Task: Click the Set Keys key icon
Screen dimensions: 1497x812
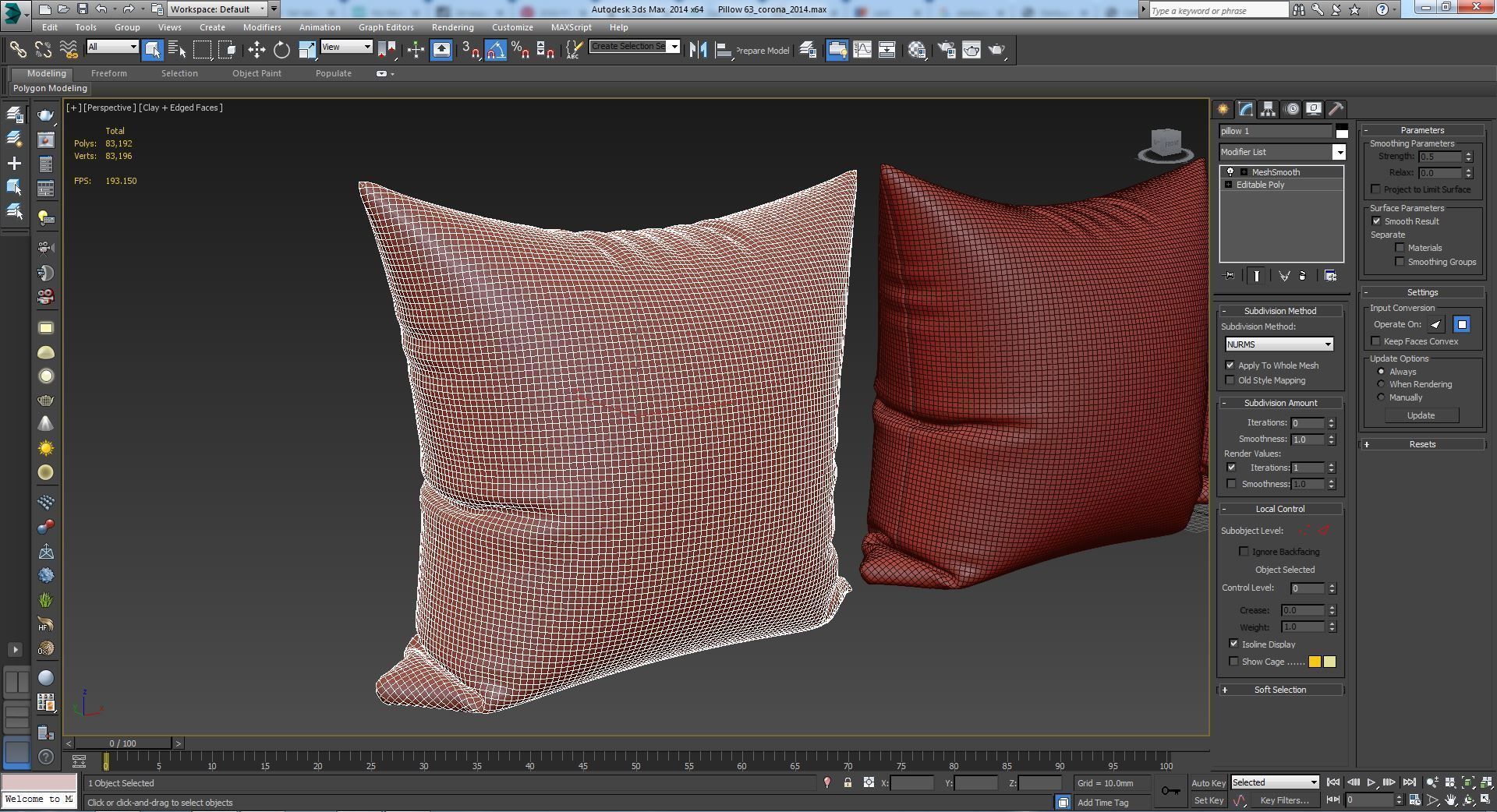Action: (1170, 791)
